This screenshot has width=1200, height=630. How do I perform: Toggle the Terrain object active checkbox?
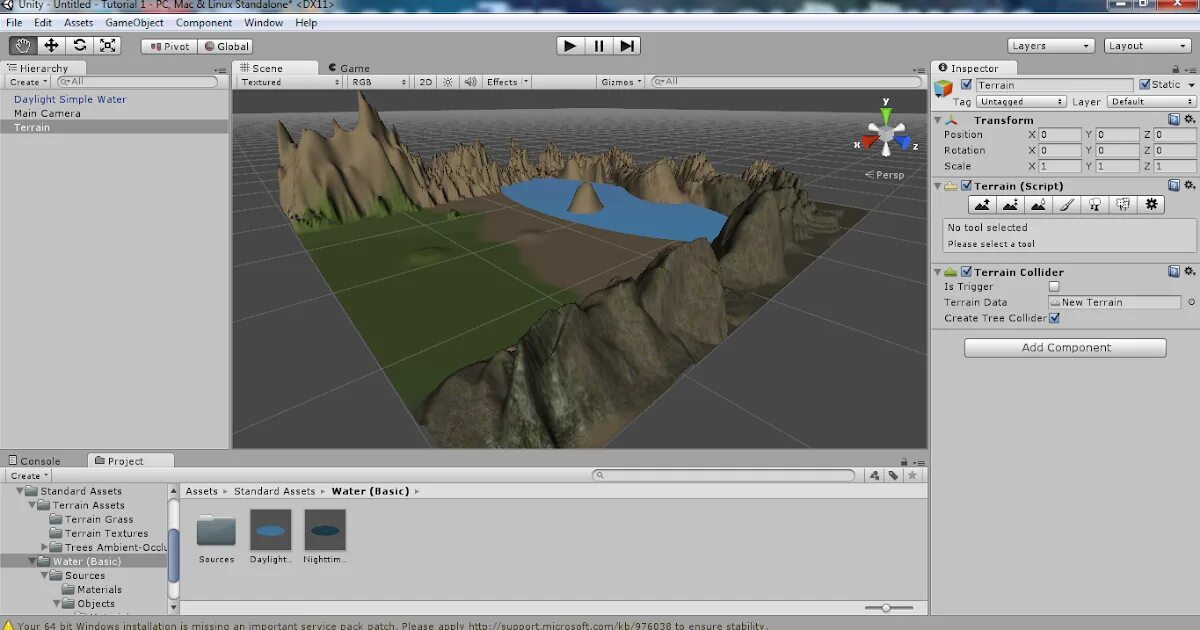click(966, 85)
